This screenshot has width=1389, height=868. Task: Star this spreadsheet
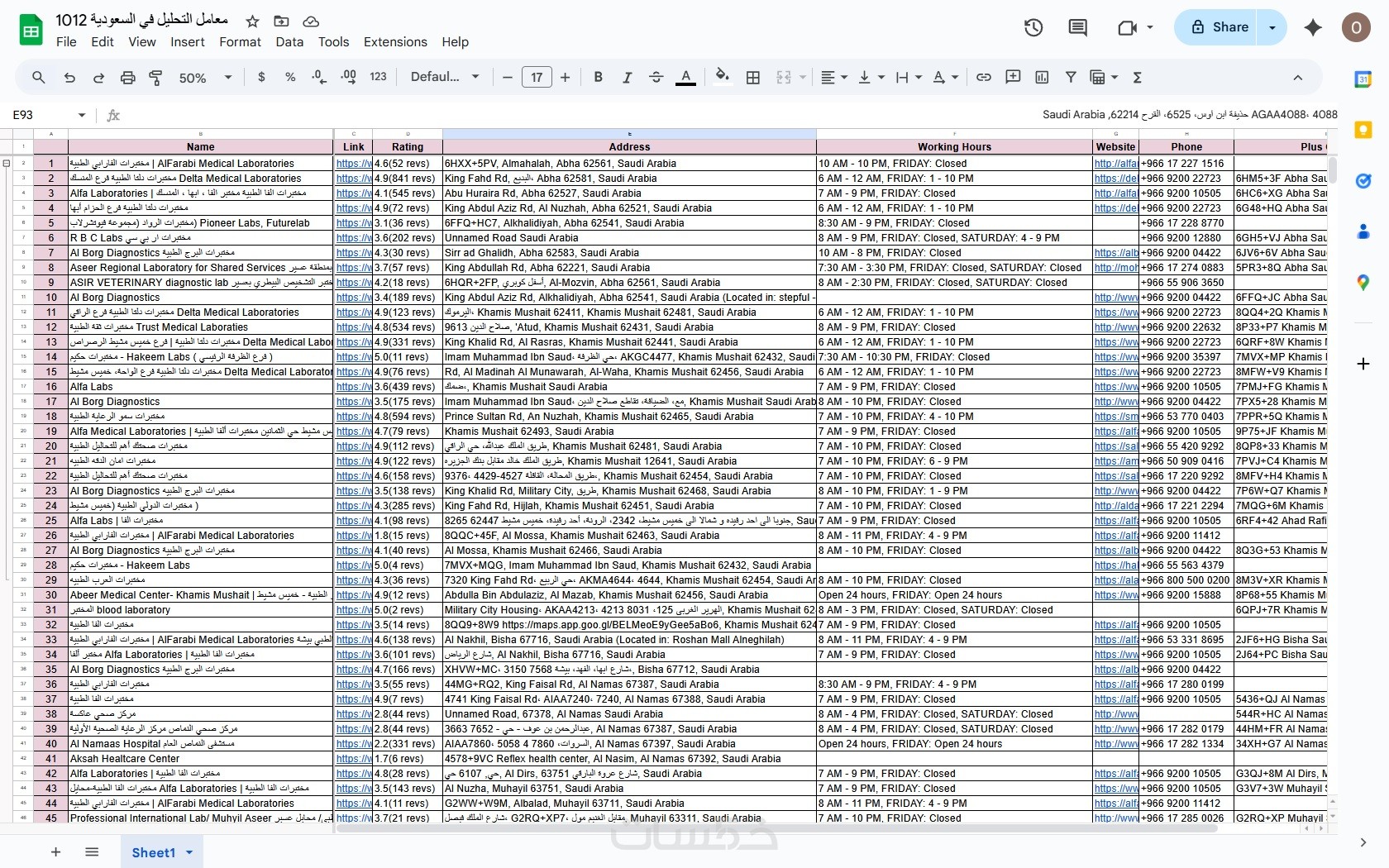click(x=253, y=21)
